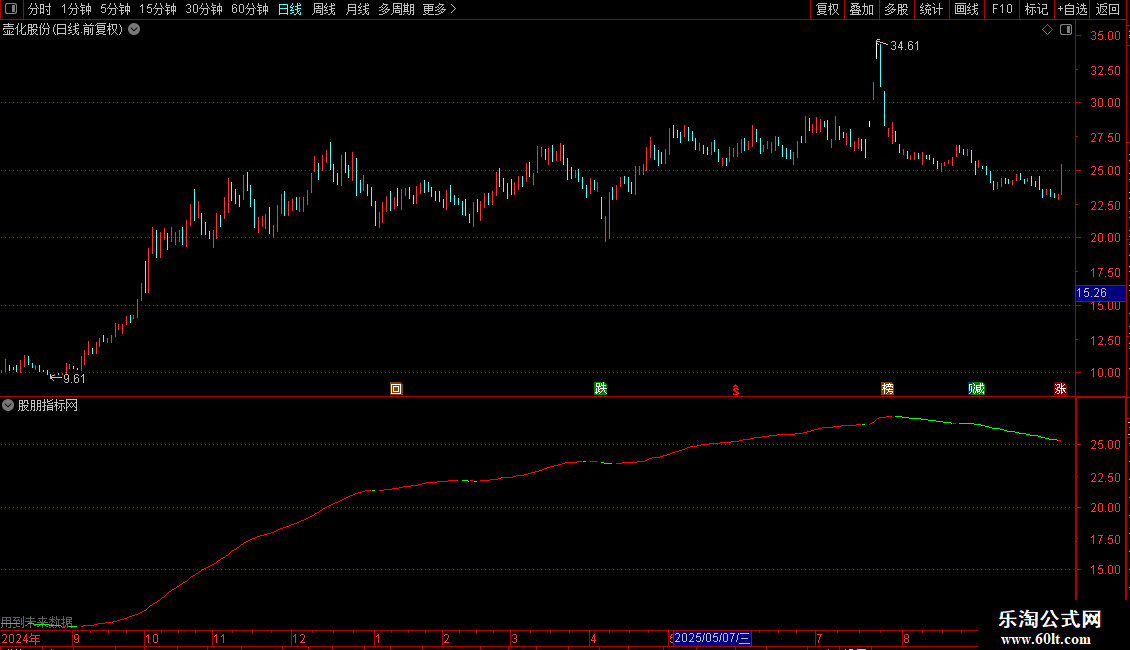The height and width of the screenshot is (650, 1130).
Task: Click the 壶化股份(日线.前复权) chart title
Action: coord(63,30)
